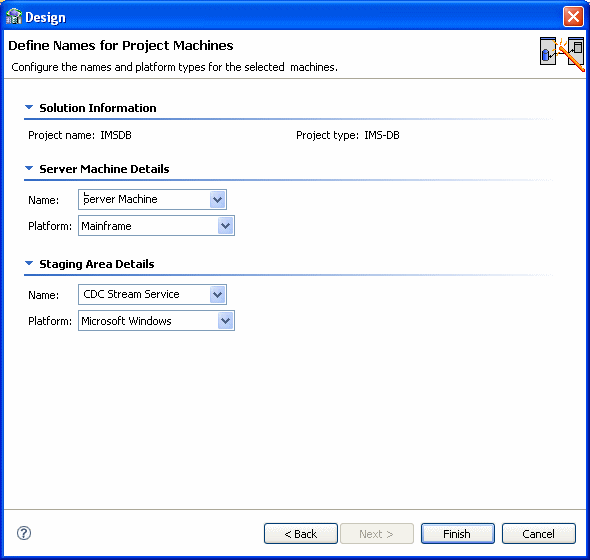The height and width of the screenshot is (560, 590).
Task: Click the Server Machine Details heading text
Action: click(x=104, y=169)
